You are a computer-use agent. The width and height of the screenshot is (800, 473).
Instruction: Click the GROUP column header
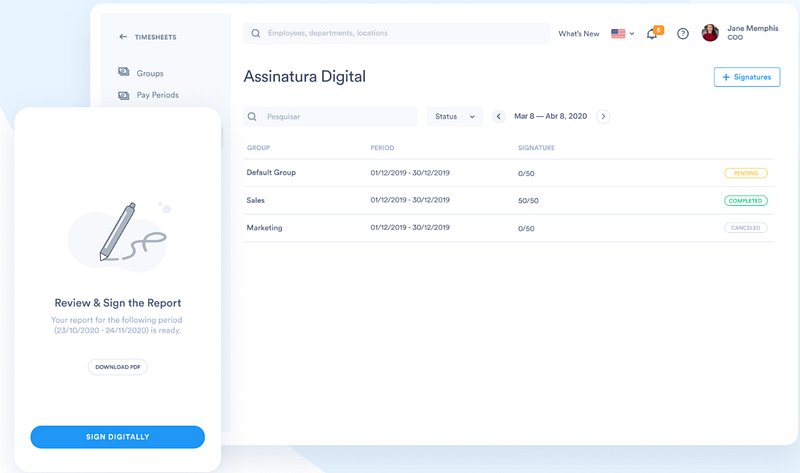tap(258, 148)
